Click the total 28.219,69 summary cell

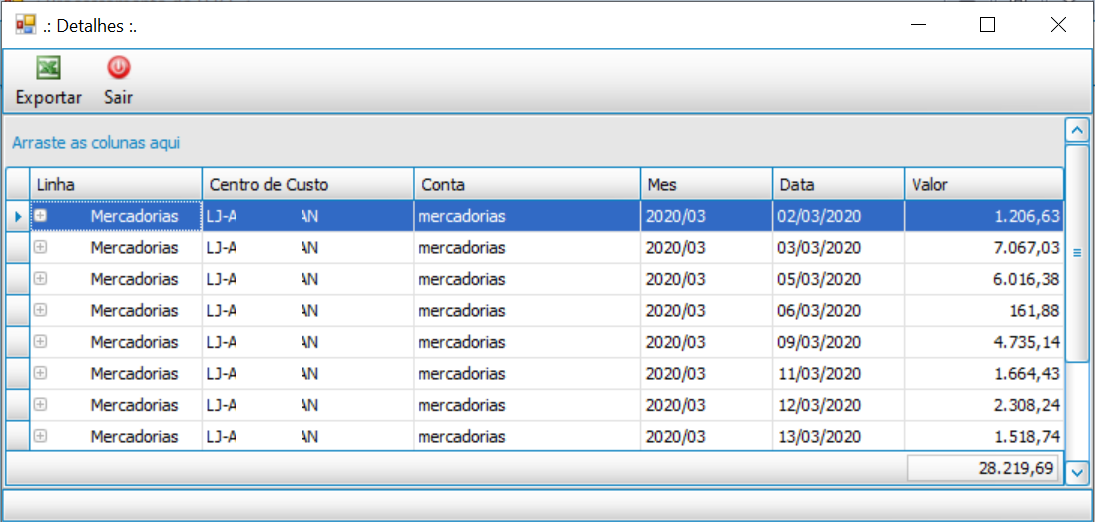tap(982, 468)
